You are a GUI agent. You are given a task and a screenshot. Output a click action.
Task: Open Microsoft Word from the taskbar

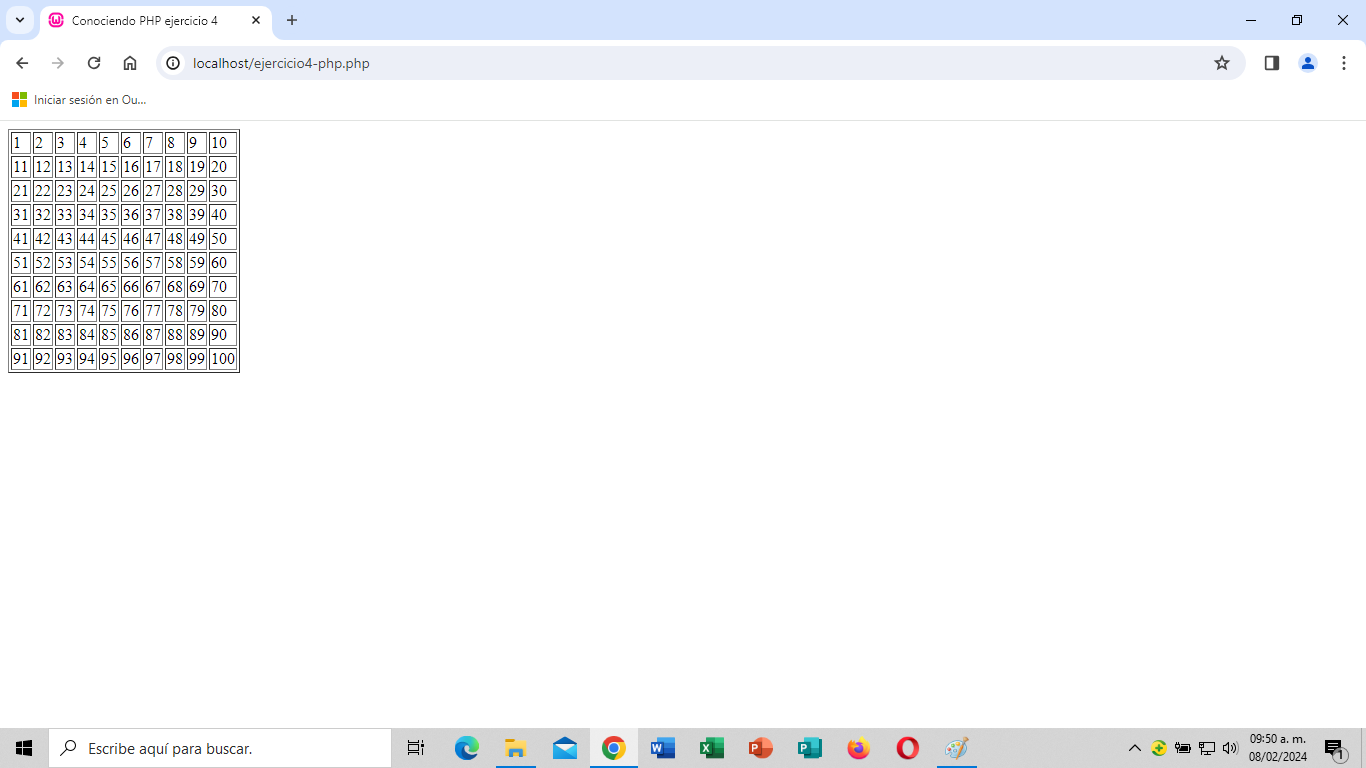point(662,748)
